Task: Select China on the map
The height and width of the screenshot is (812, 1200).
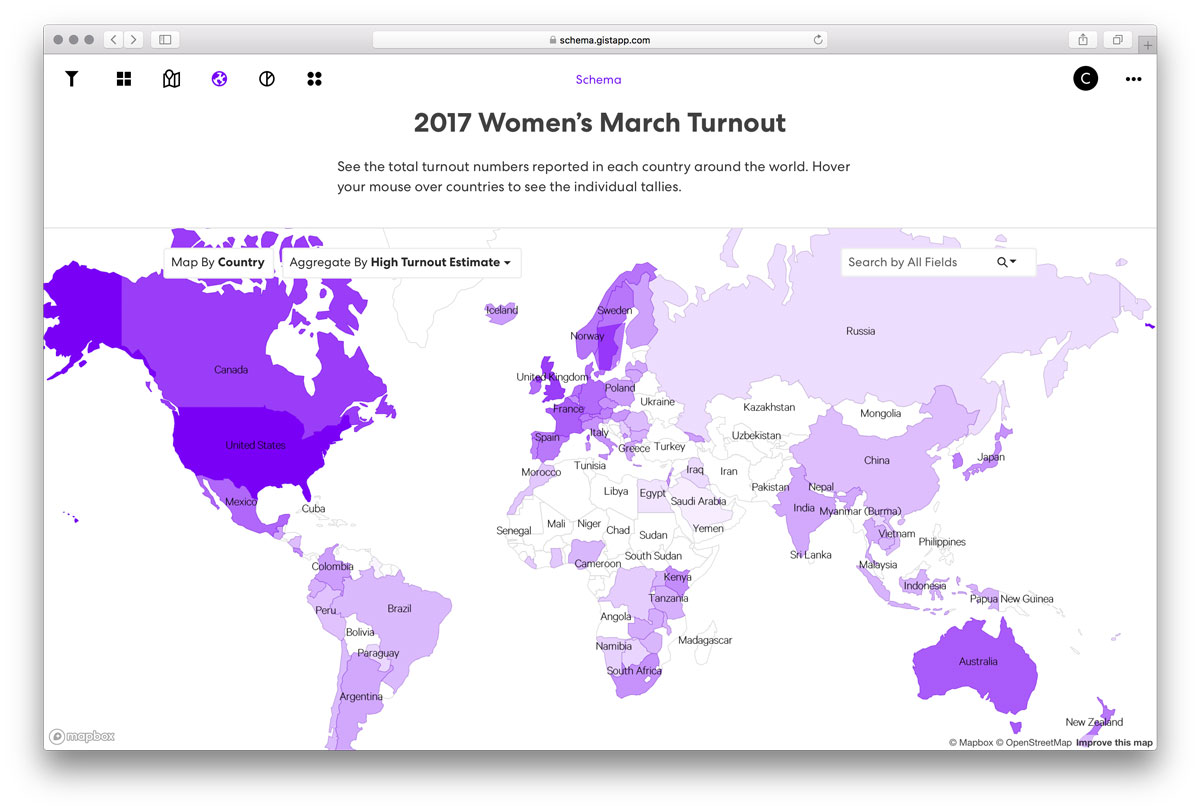Action: (877, 460)
